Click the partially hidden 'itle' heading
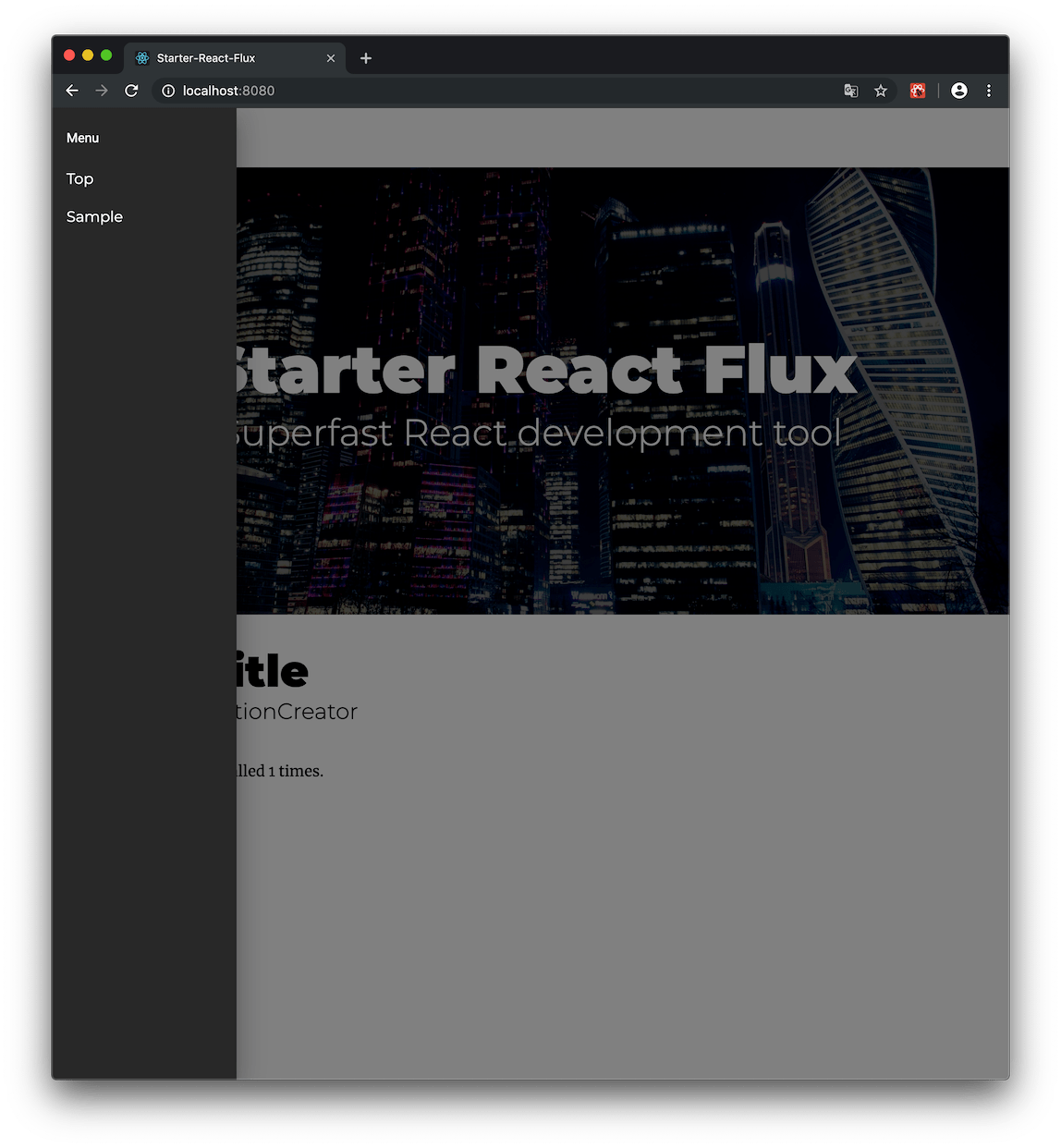1061x1148 pixels. pos(272,671)
